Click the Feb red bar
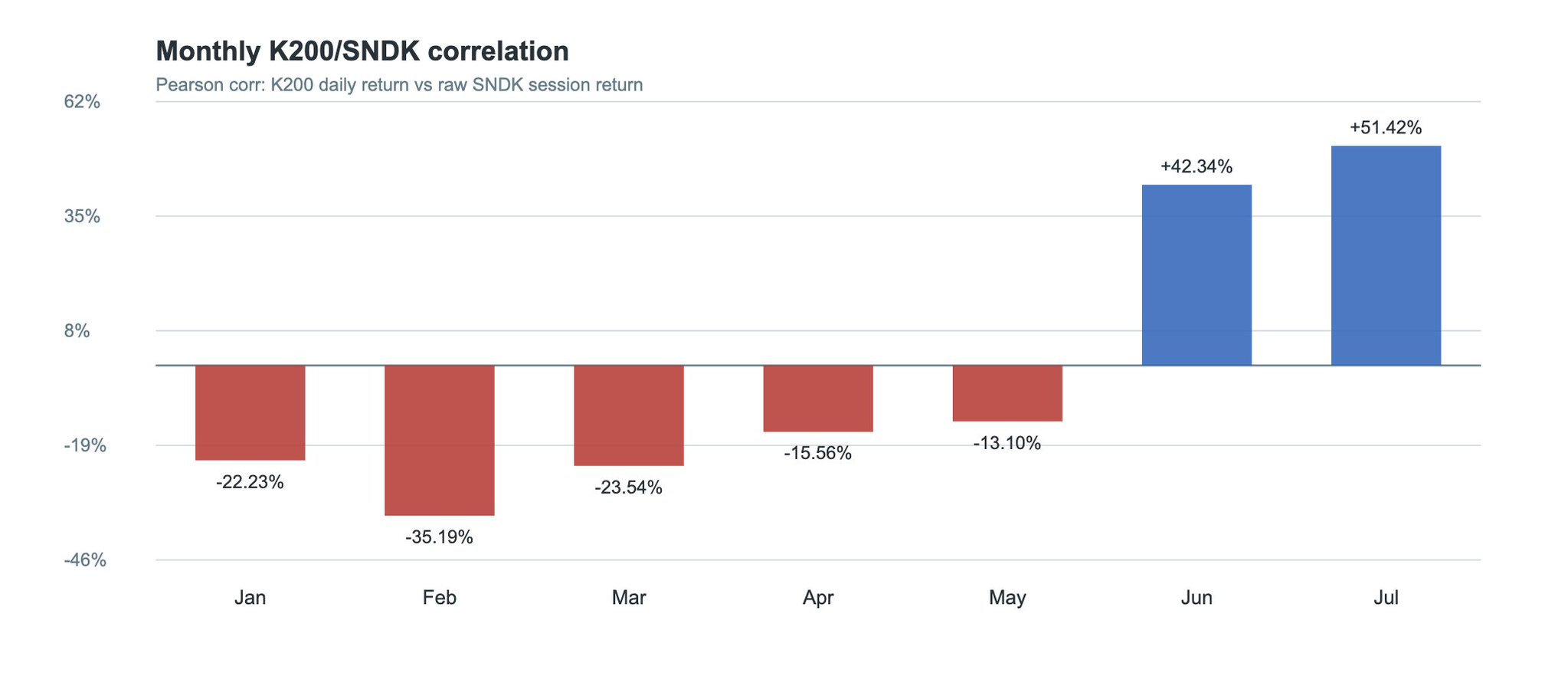This screenshot has height=686, width=1568. pyautogui.click(x=440, y=440)
